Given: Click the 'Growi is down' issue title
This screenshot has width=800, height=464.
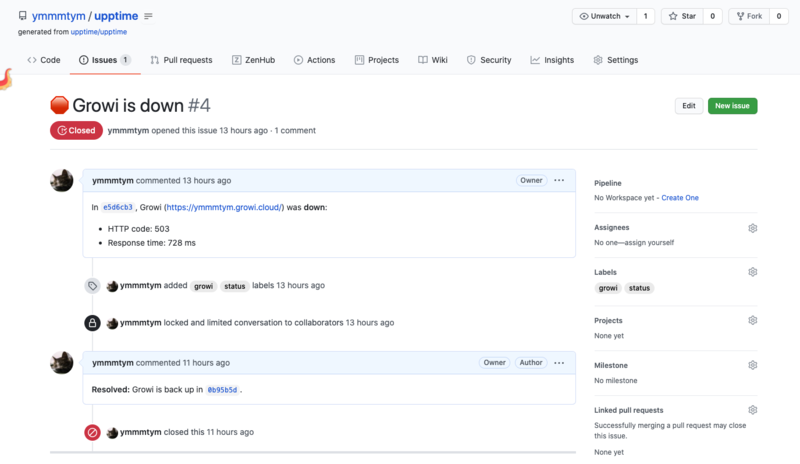Looking at the screenshot, I should point(128,105).
